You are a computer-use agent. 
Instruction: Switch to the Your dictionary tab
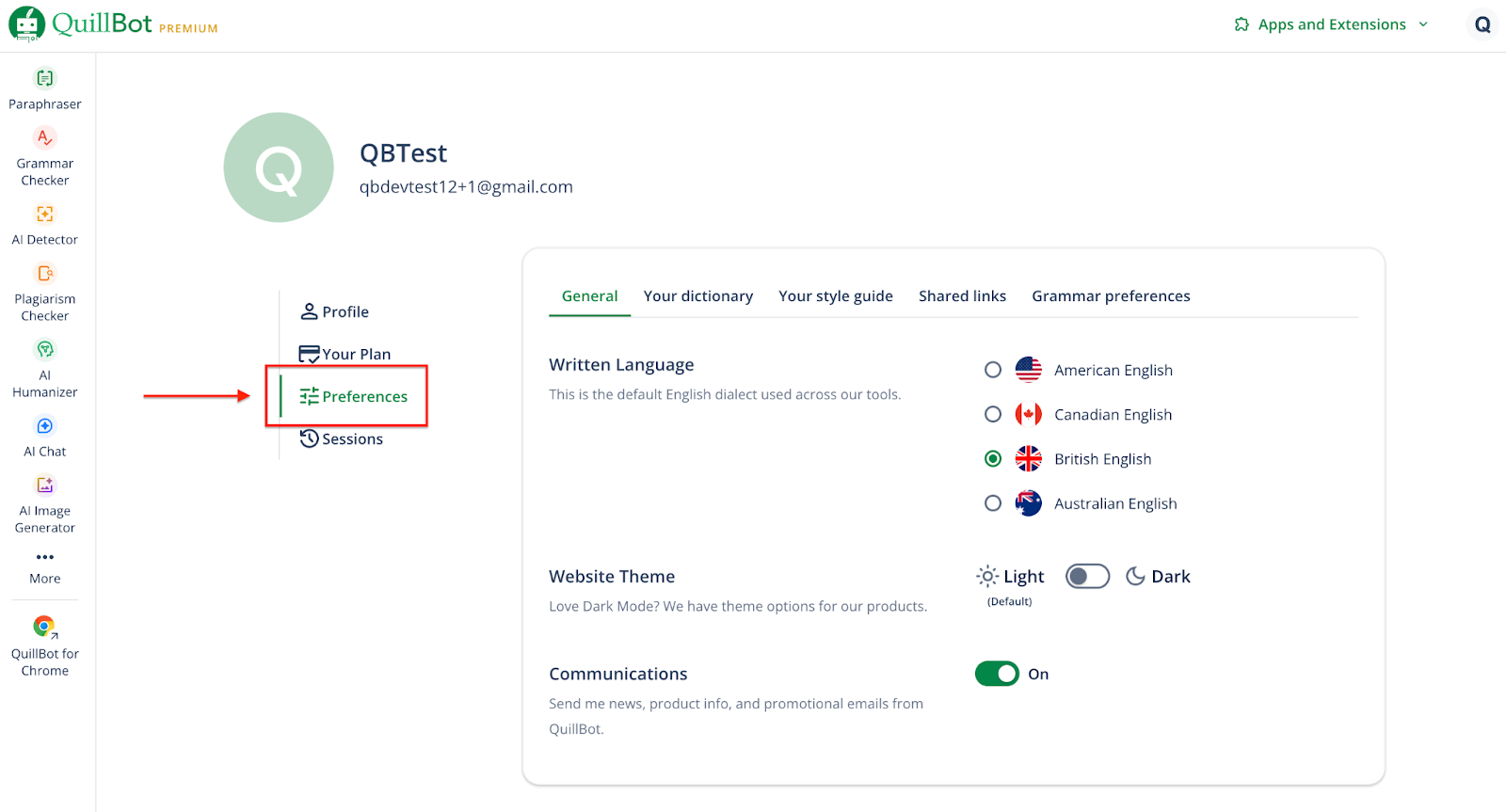pyautogui.click(x=697, y=296)
